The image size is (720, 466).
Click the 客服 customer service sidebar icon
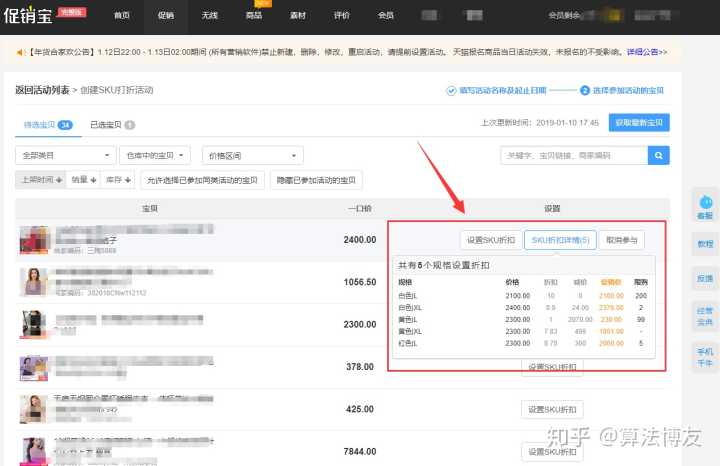click(704, 206)
